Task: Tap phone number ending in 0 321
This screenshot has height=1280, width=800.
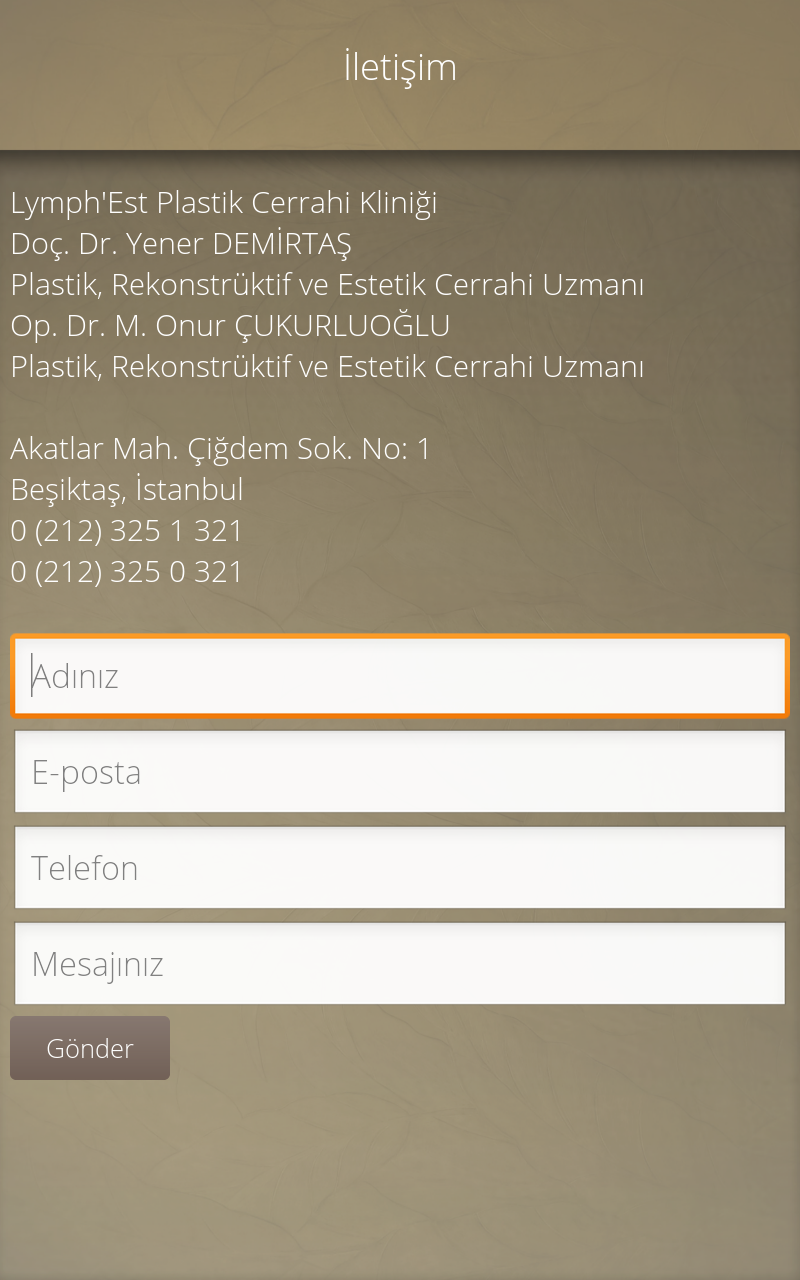Action: pyautogui.click(x=127, y=572)
